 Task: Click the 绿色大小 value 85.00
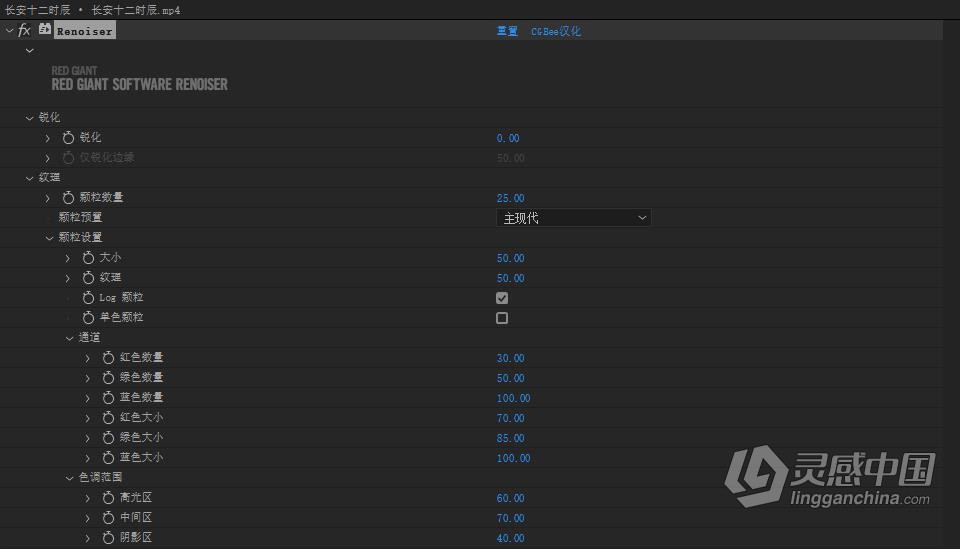pos(510,438)
